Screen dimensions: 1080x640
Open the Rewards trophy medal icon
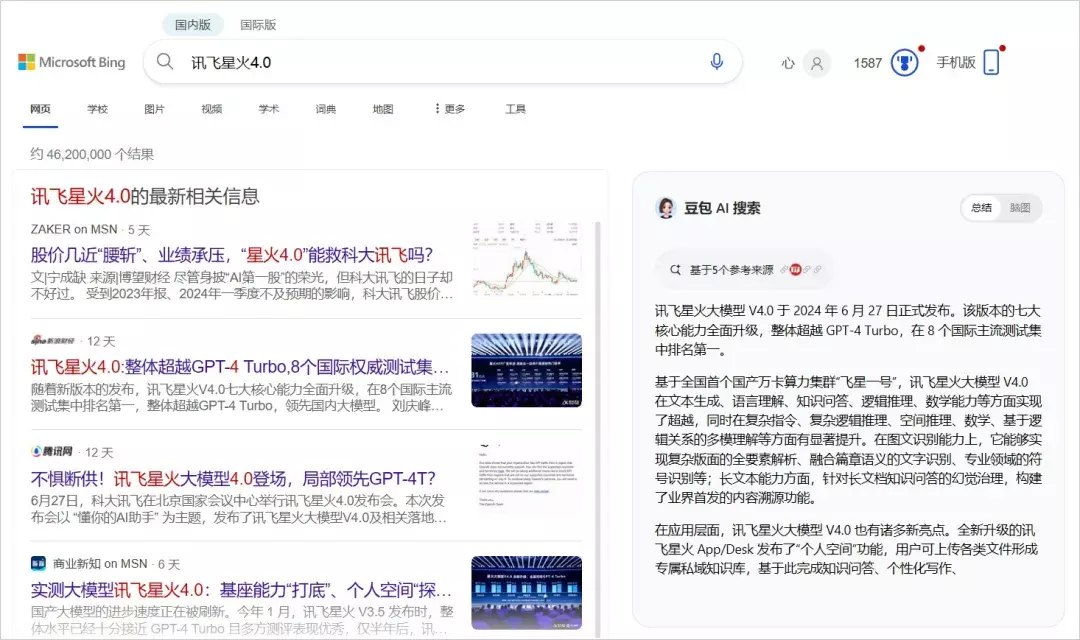pyautogui.click(x=904, y=63)
